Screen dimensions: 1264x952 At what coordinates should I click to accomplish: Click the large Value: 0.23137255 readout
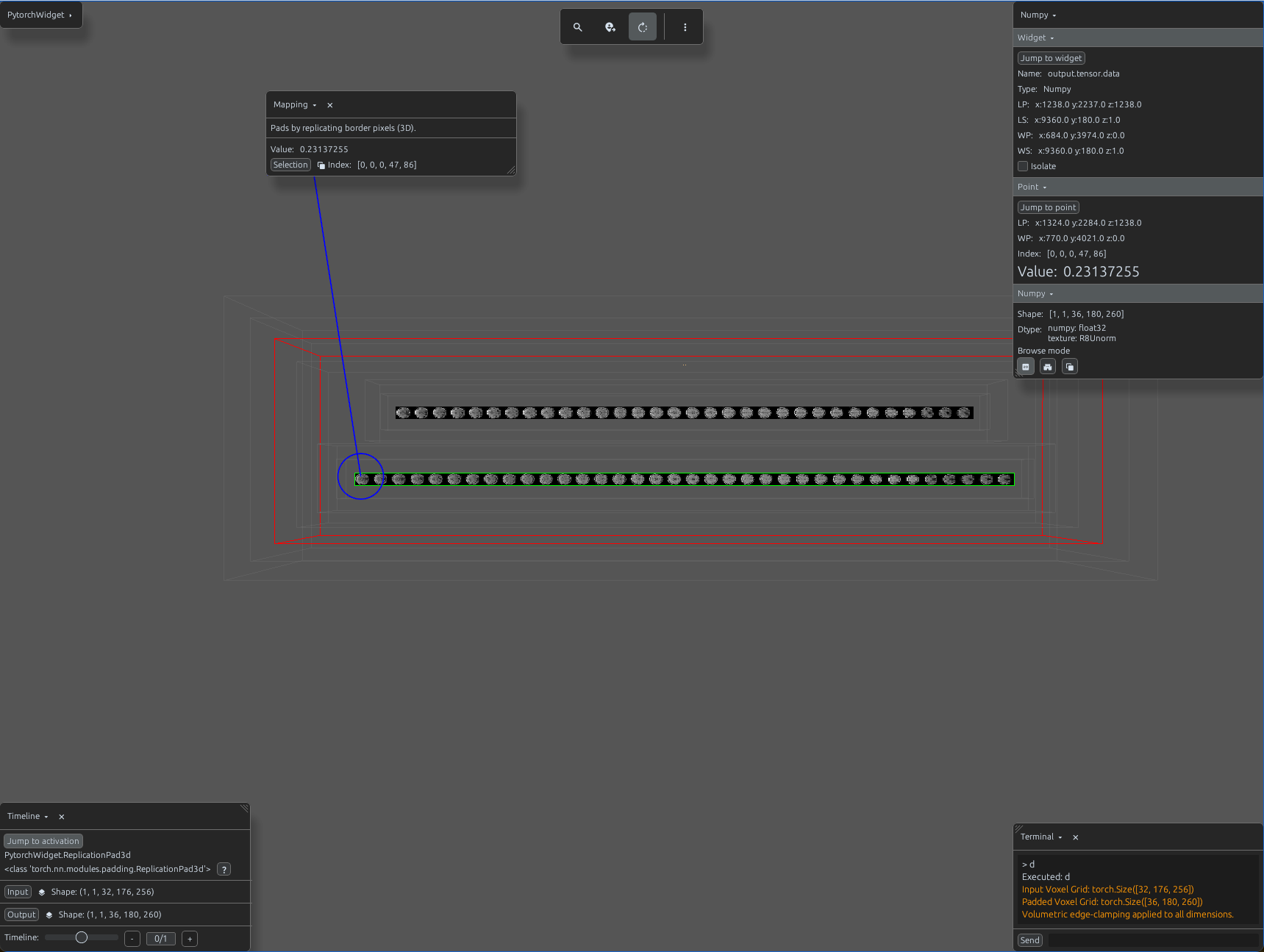(1078, 272)
